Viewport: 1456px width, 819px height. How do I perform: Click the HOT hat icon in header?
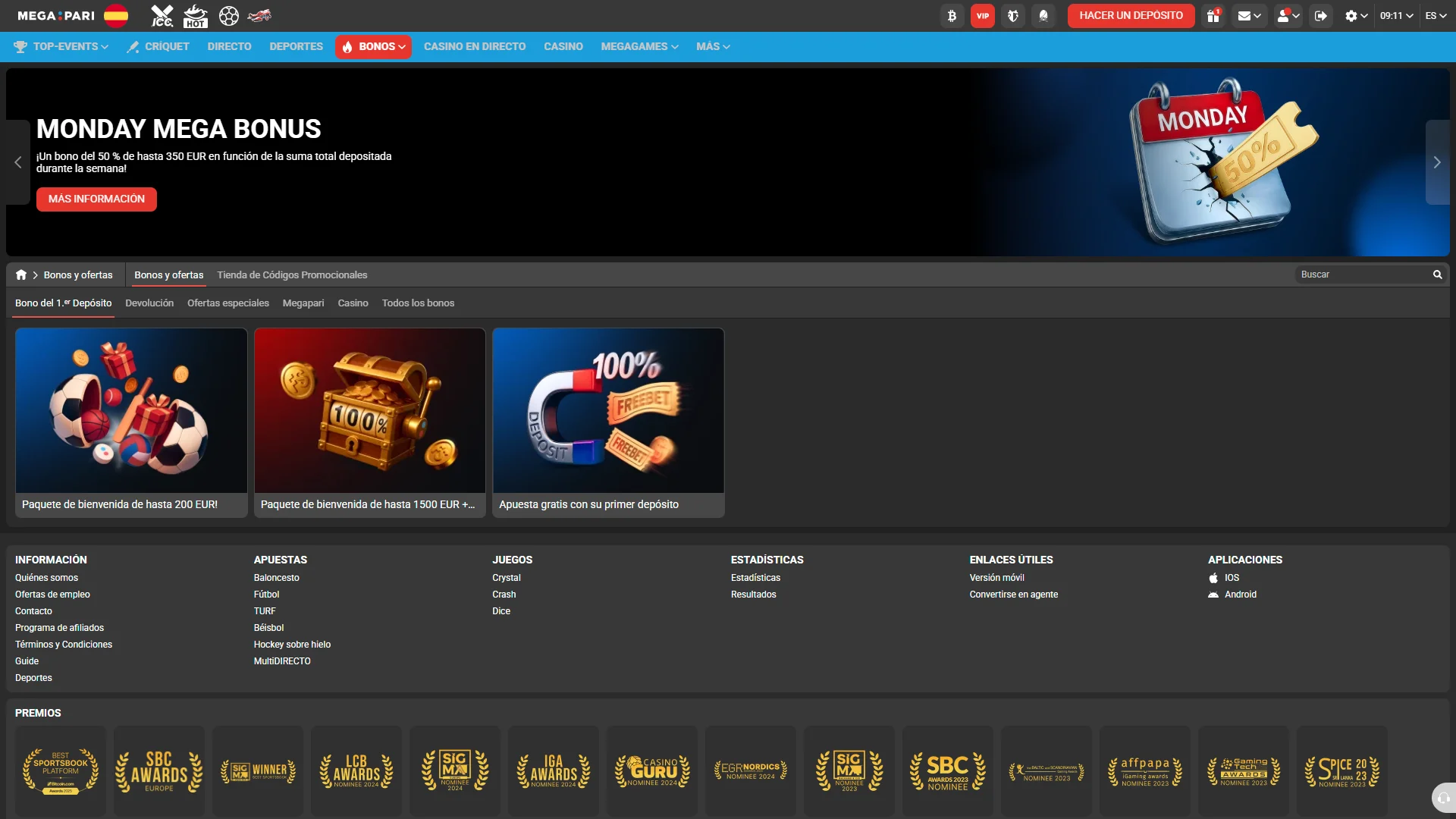tap(196, 16)
